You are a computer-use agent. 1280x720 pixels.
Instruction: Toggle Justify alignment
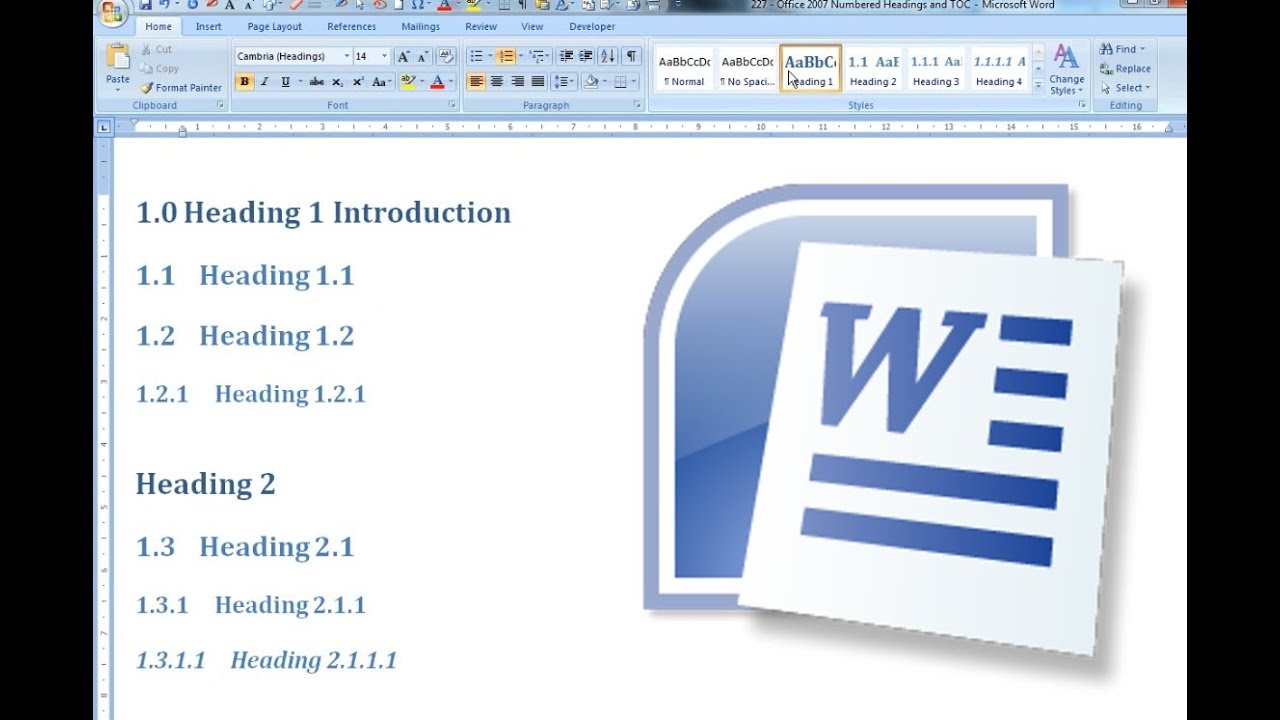[x=538, y=82]
